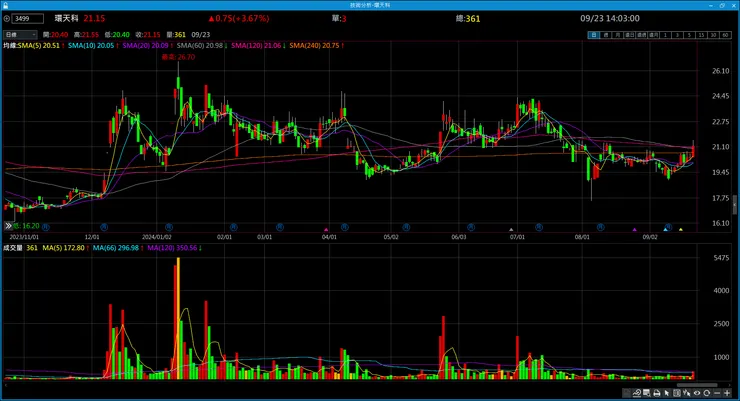Click the SMA(60) 20.98 moving average label

[x=200, y=45]
